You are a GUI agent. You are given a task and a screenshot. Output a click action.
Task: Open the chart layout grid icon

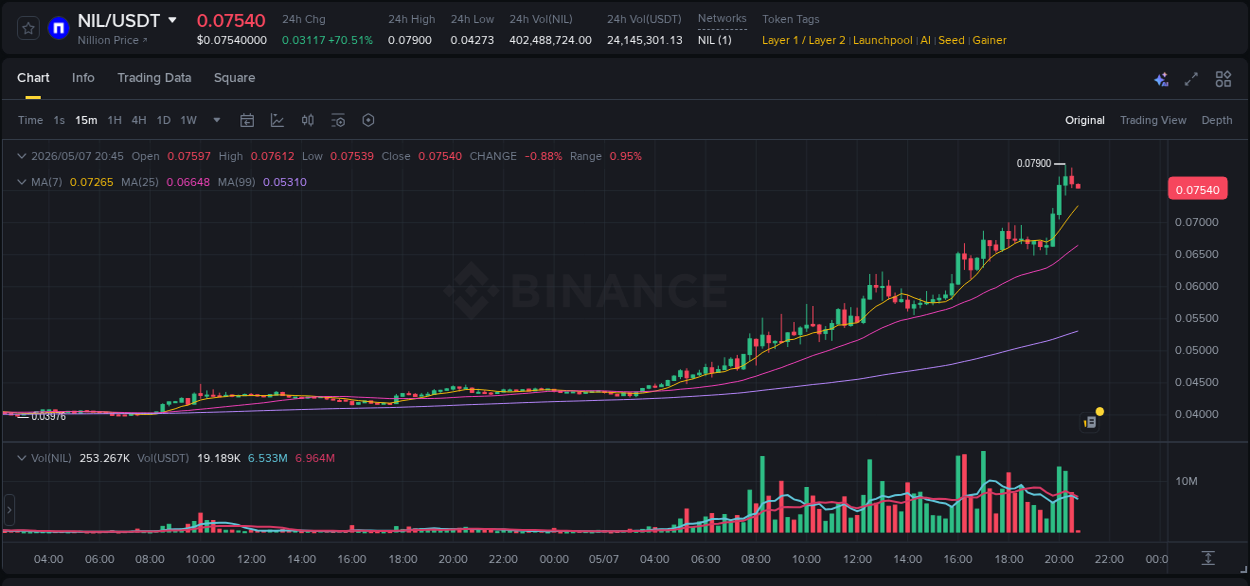point(1223,79)
